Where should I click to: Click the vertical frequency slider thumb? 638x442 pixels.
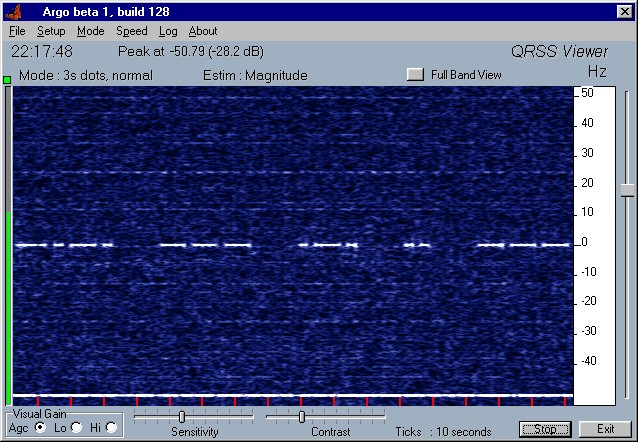click(x=626, y=189)
